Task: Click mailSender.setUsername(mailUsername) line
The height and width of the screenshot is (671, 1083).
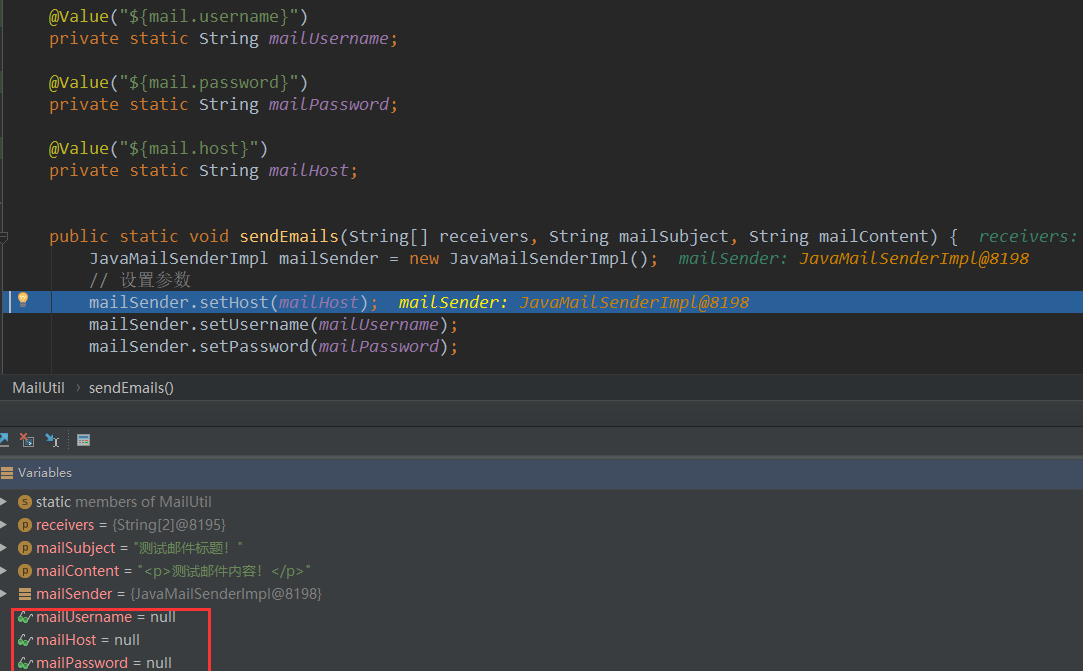Action: click(x=273, y=324)
